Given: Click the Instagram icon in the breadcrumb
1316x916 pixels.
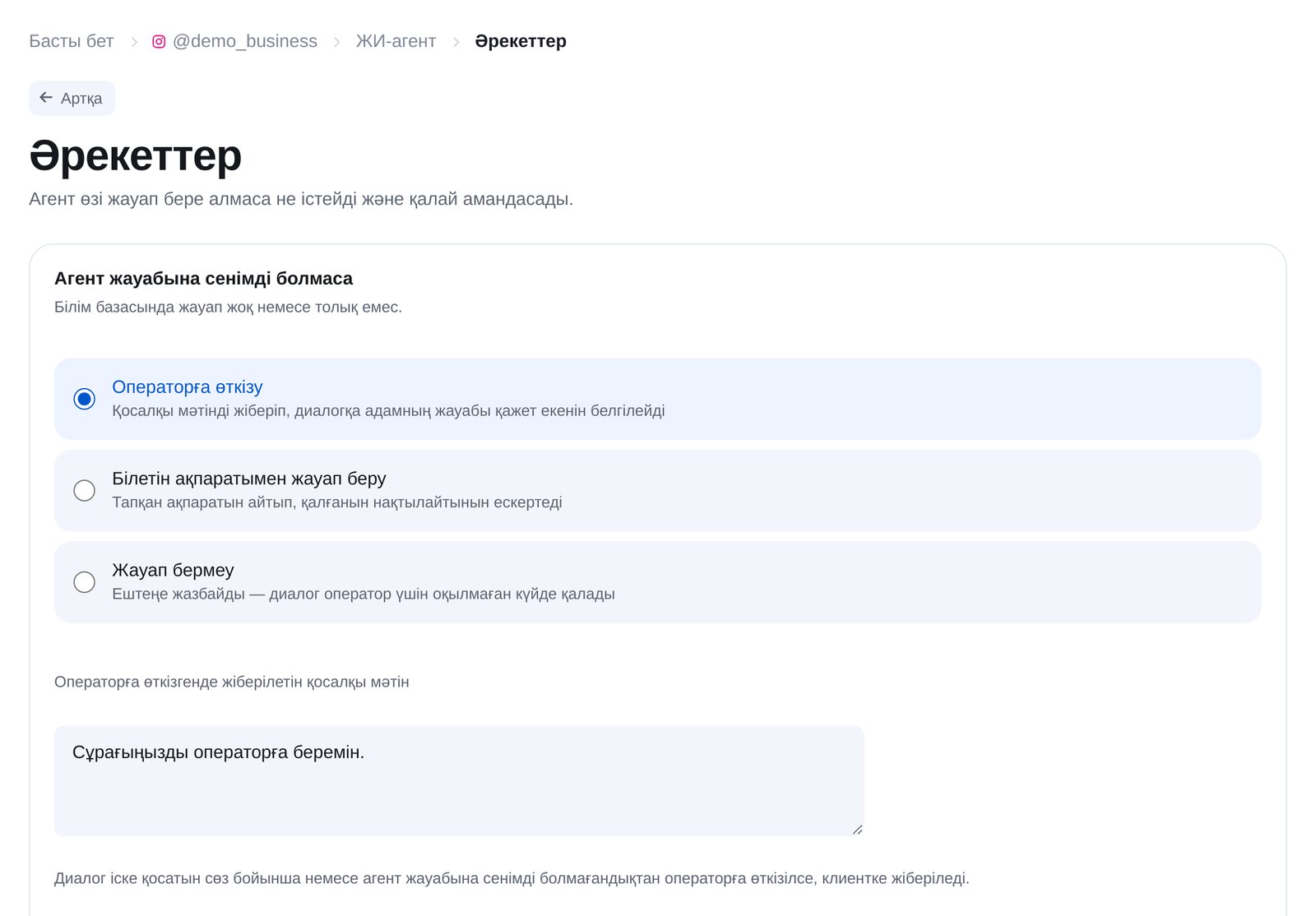Looking at the screenshot, I should tap(159, 41).
